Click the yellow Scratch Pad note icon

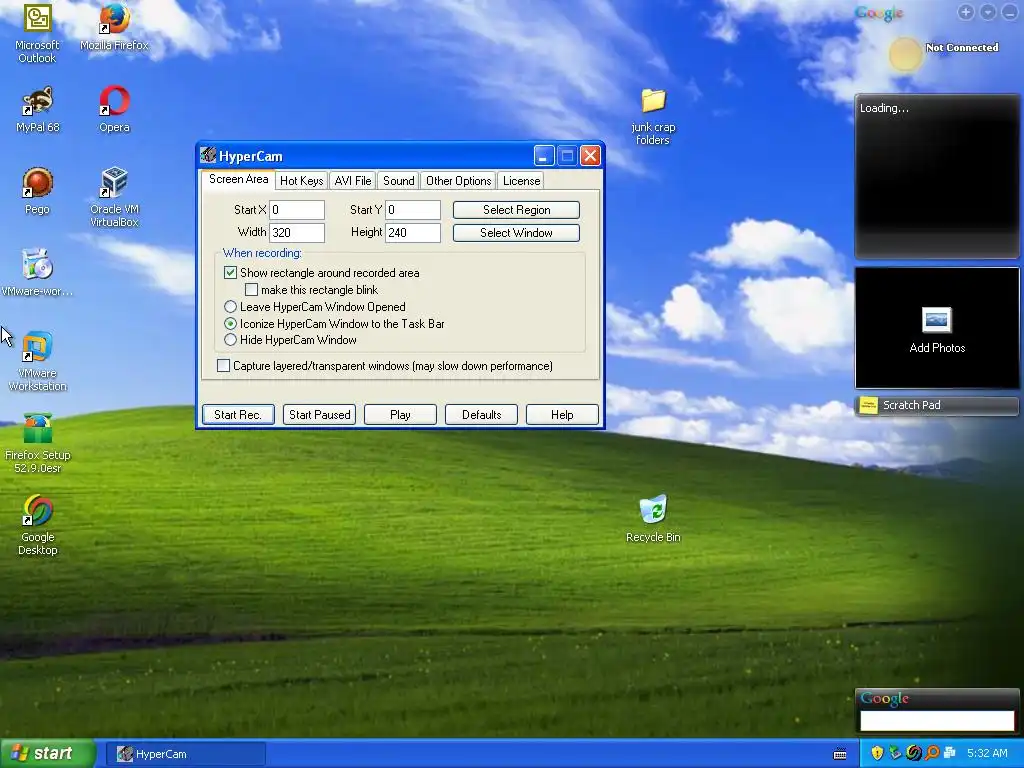tap(869, 405)
